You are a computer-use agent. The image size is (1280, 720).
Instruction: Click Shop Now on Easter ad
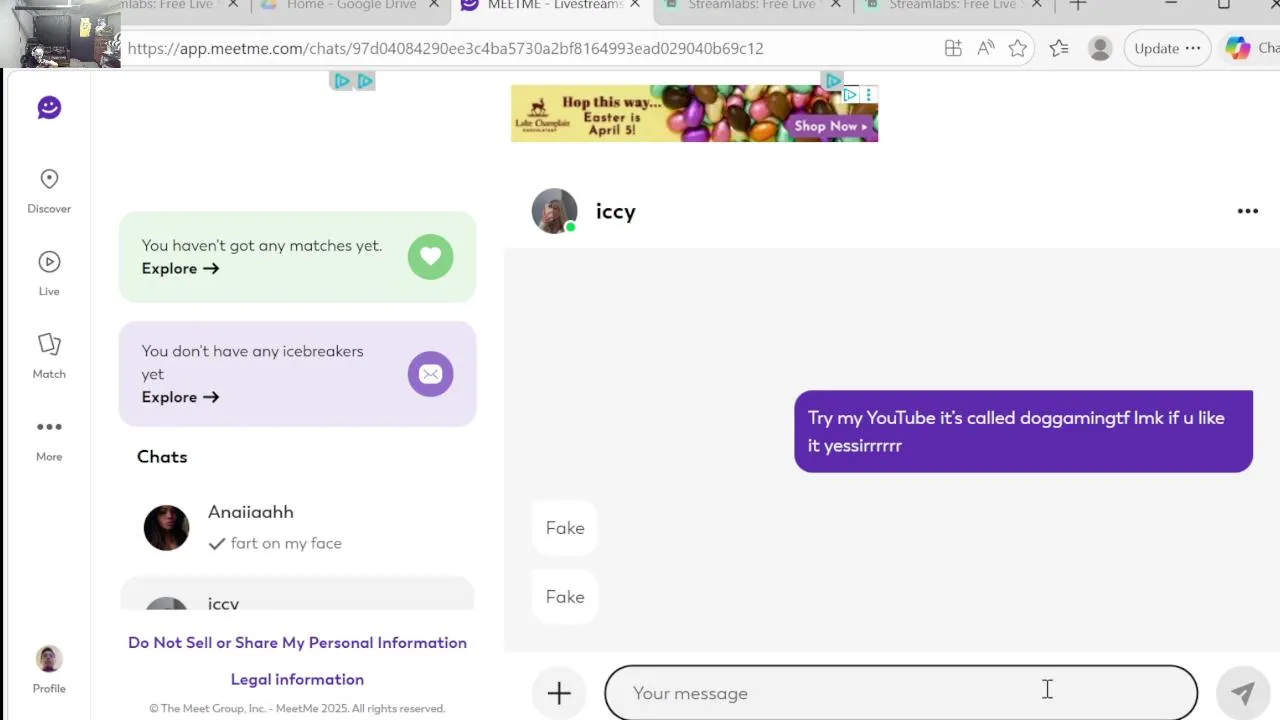click(831, 126)
